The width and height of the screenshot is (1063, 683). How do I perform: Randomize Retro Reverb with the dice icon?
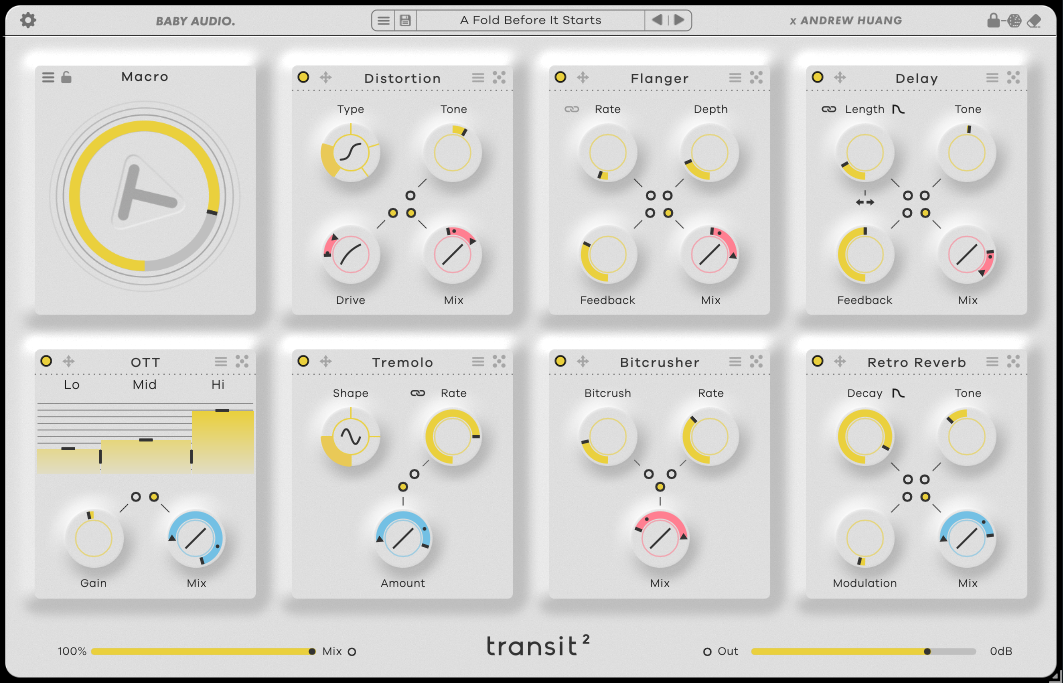pyautogui.click(x=1013, y=362)
